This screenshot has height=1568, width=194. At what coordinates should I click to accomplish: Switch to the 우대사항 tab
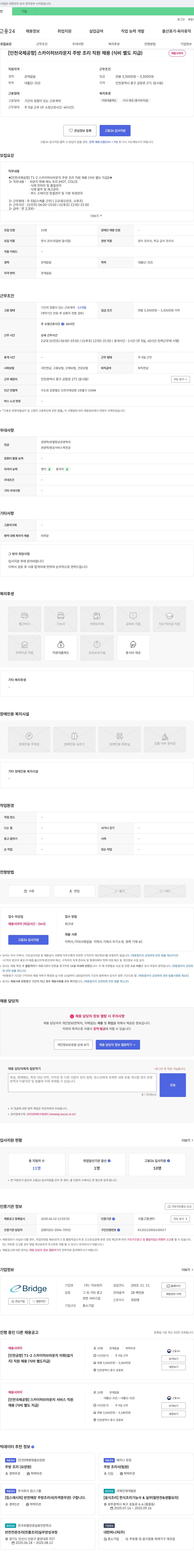(x=78, y=44)
